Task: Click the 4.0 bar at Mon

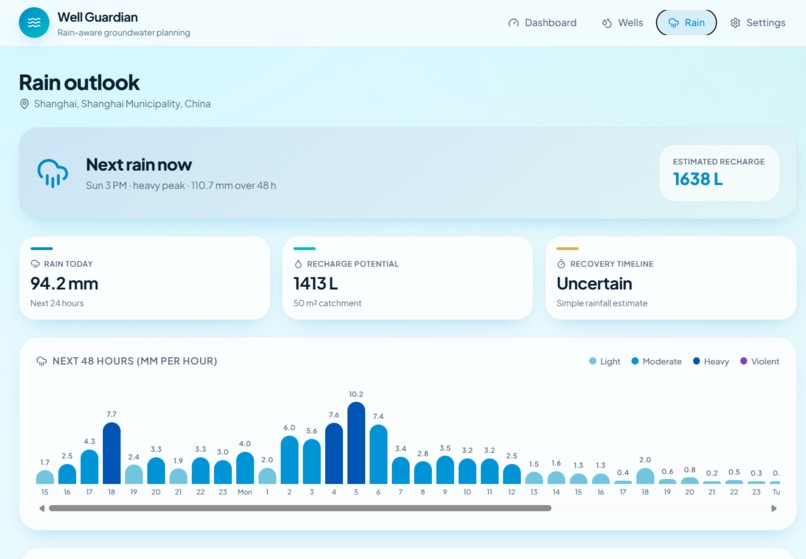Action: coord(245,468)
